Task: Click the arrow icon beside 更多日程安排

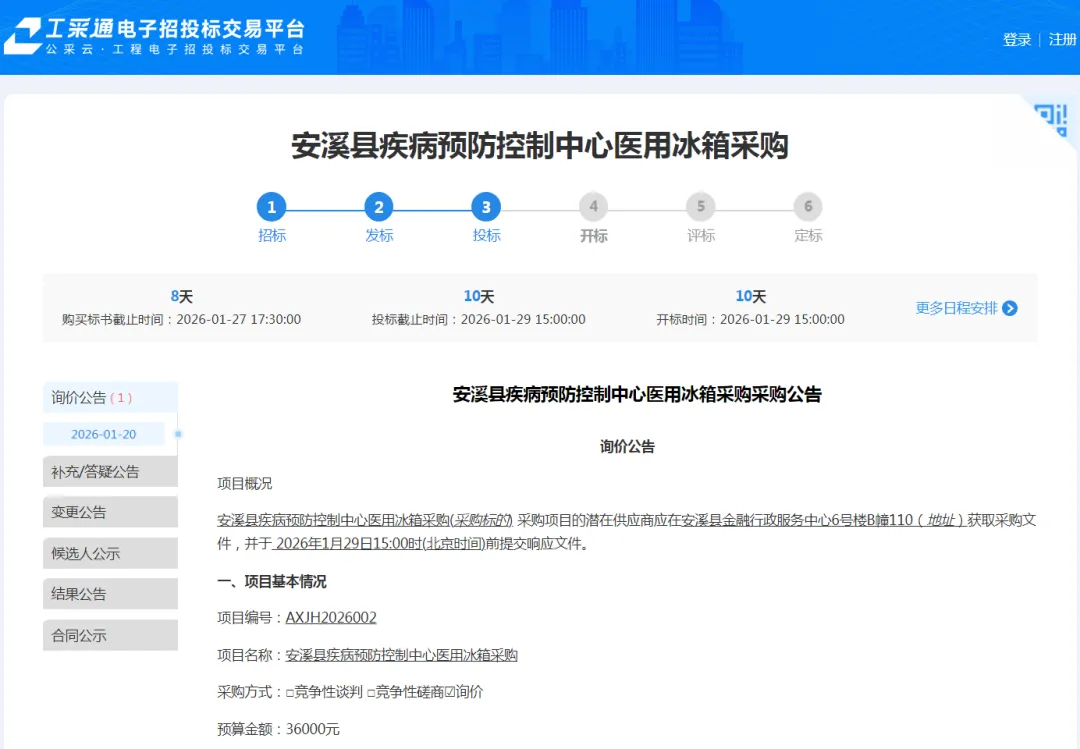Action: [1010, 308]
